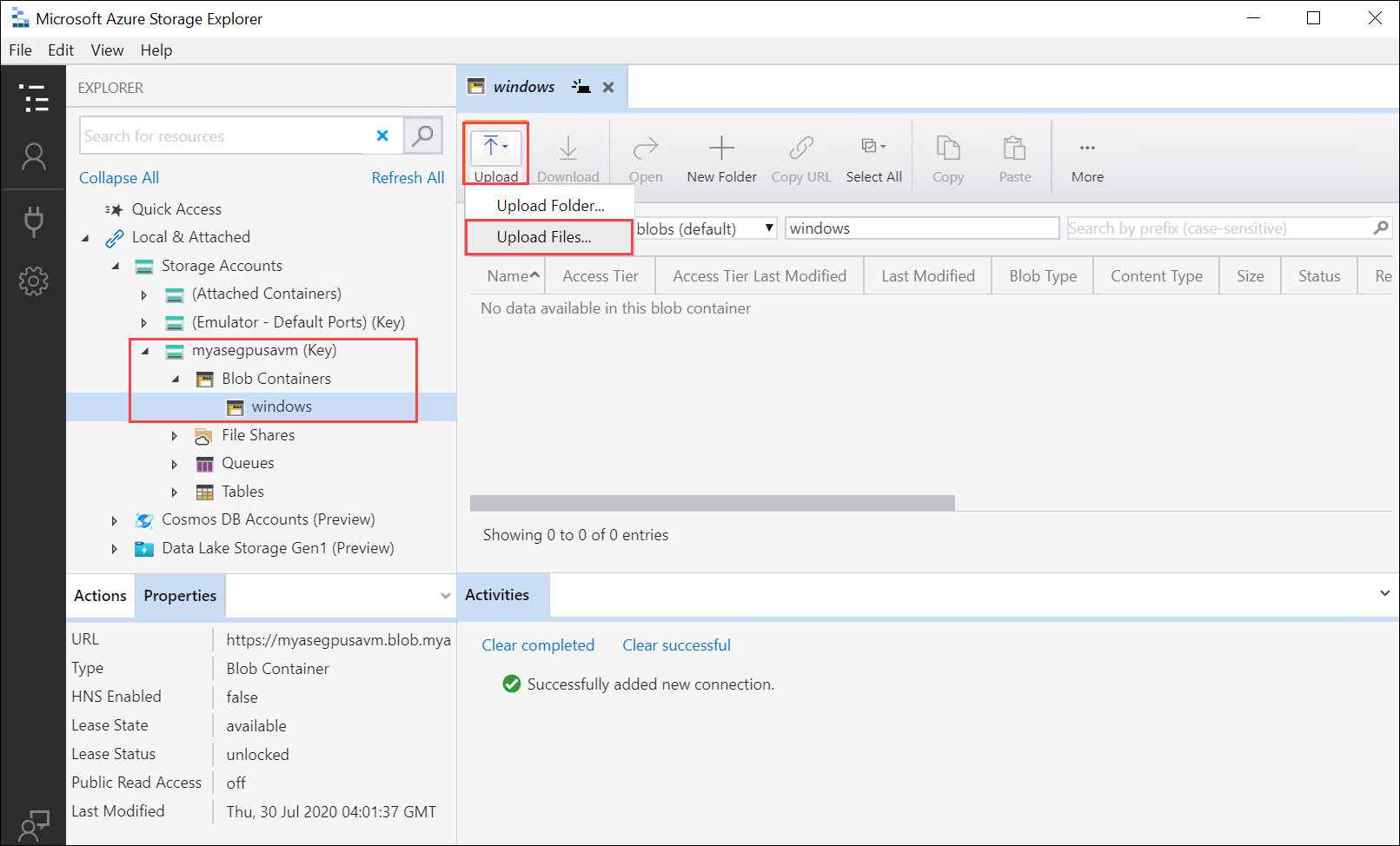Click the Copy URL toolbar icon
This screenshot has width=1400, height=846.
(800, 156)
